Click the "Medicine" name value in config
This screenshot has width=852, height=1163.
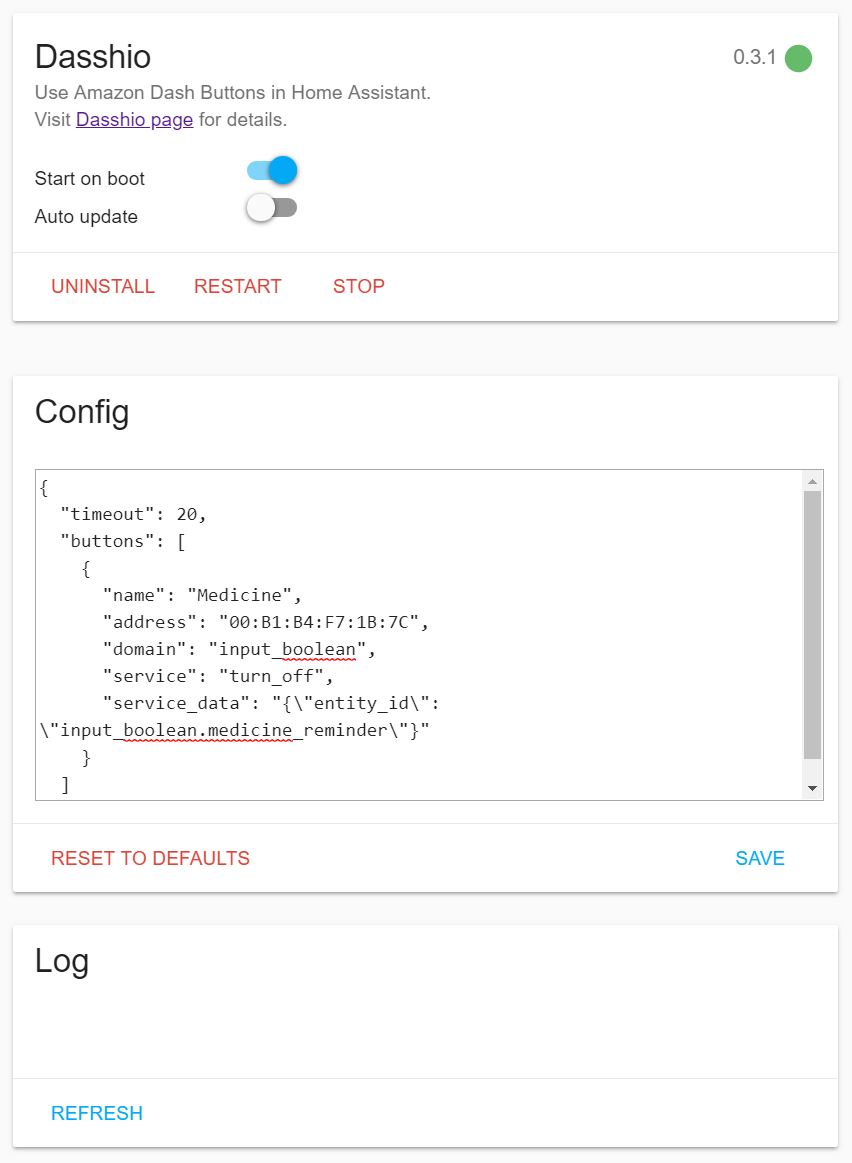click(x=244, y=595)
